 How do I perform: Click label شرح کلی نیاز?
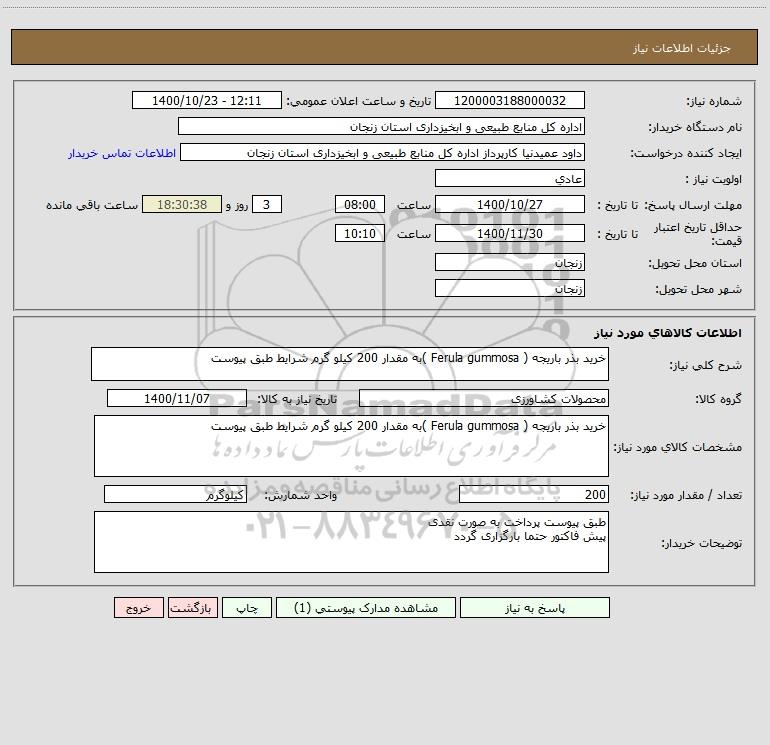[706, 365]
